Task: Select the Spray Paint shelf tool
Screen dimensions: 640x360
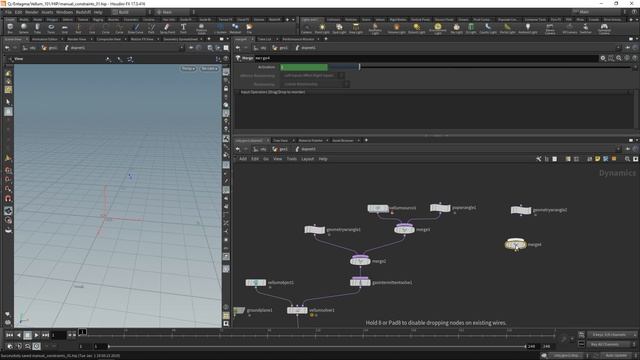Action: point(167,28)
